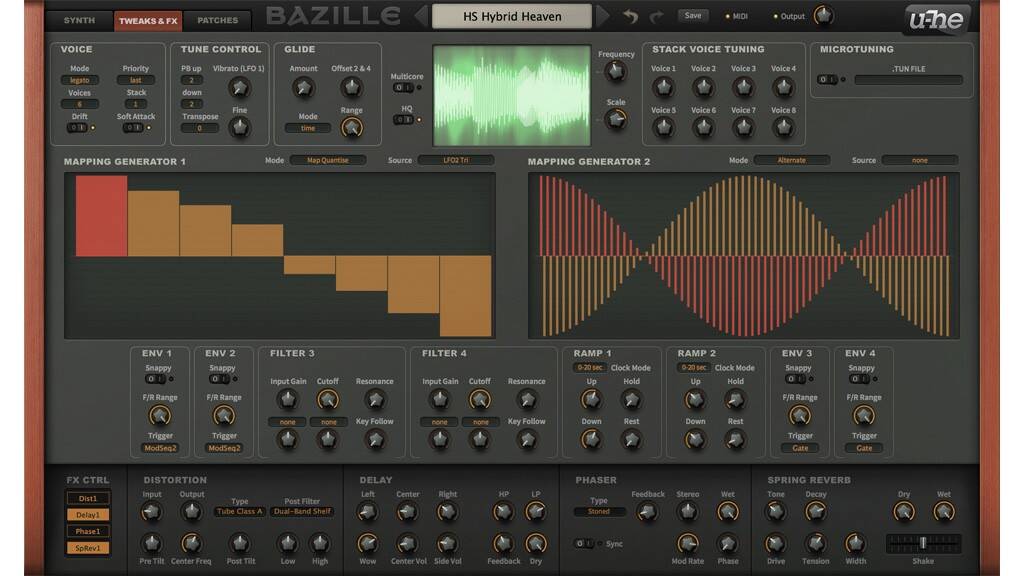Click the Spring Reverb Wet knob
The image size is (1024, 576).
944,512
